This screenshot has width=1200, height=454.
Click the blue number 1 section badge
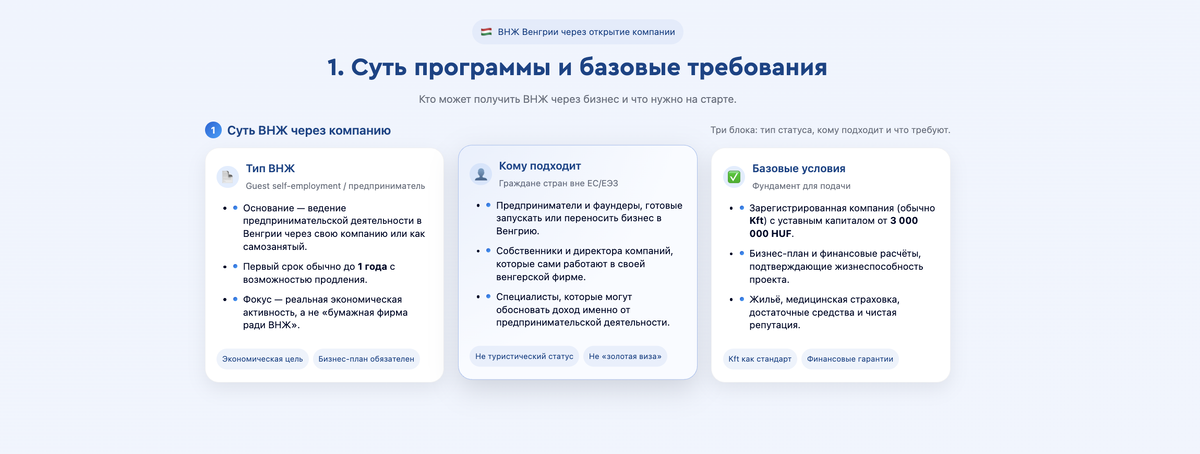click(213, 130)
